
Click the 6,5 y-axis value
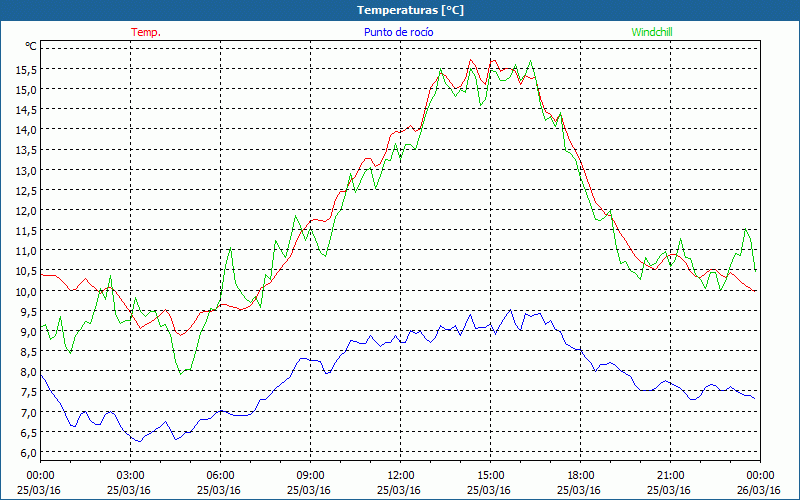tap(28, 433)
